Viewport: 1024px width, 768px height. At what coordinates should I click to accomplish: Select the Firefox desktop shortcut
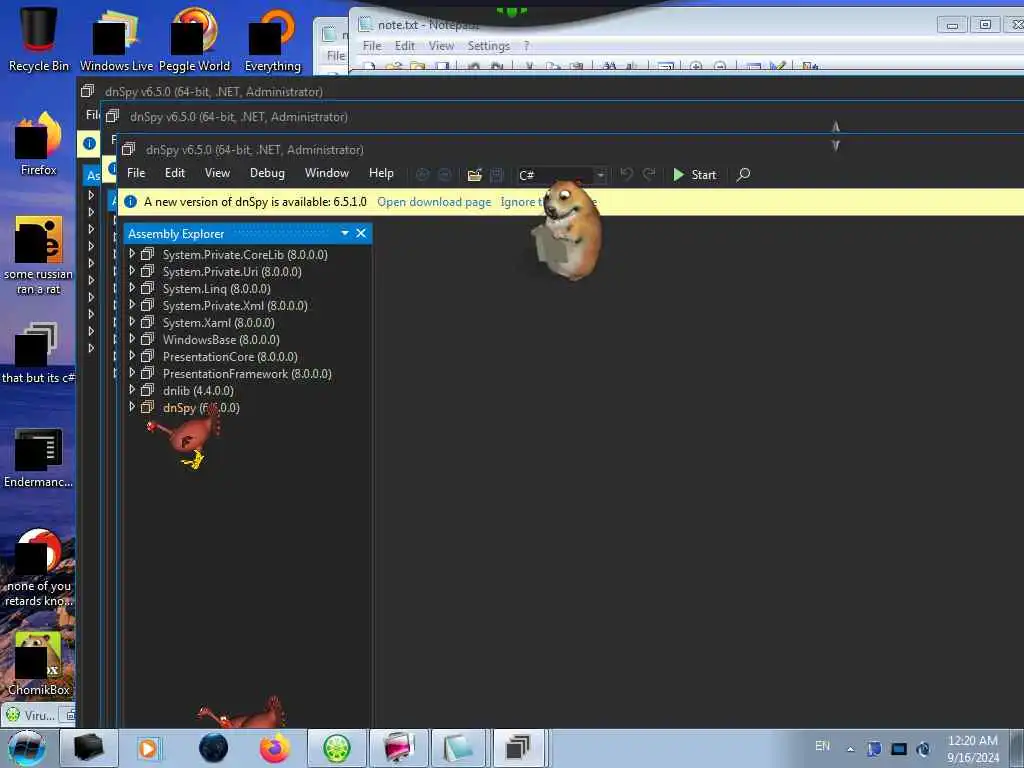[x=39, y=144]
